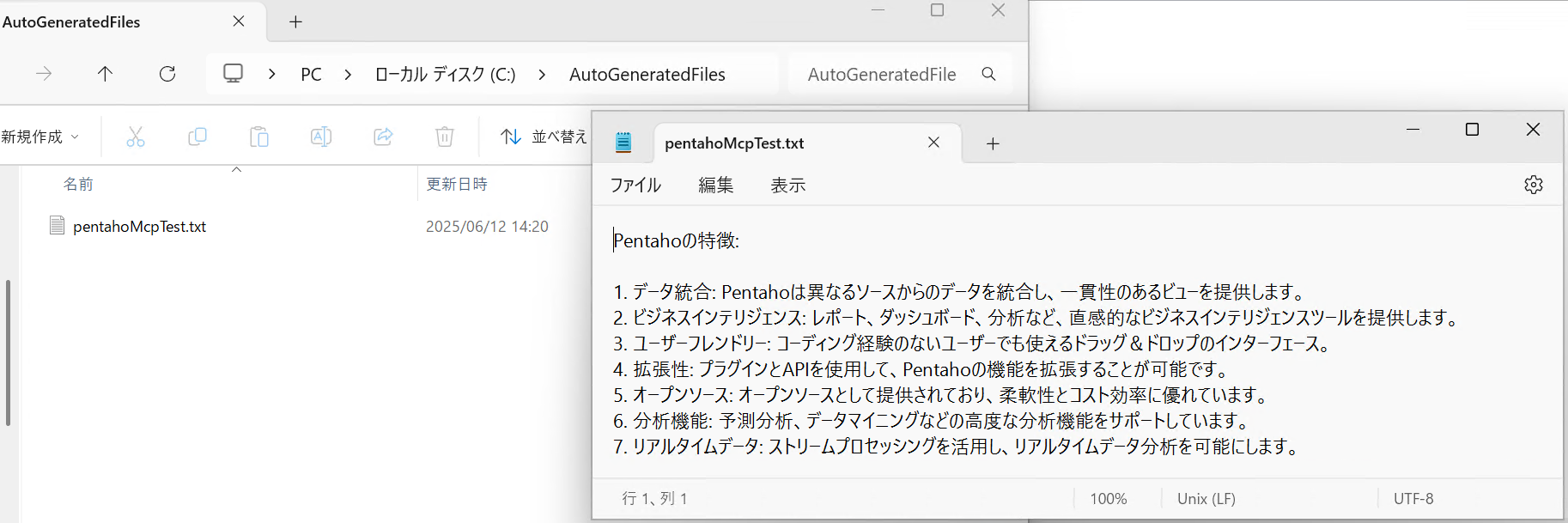Screen dimensions: 1568x523
Task: Click the Forward arrow in Explorer
Action: click(44, 74)
